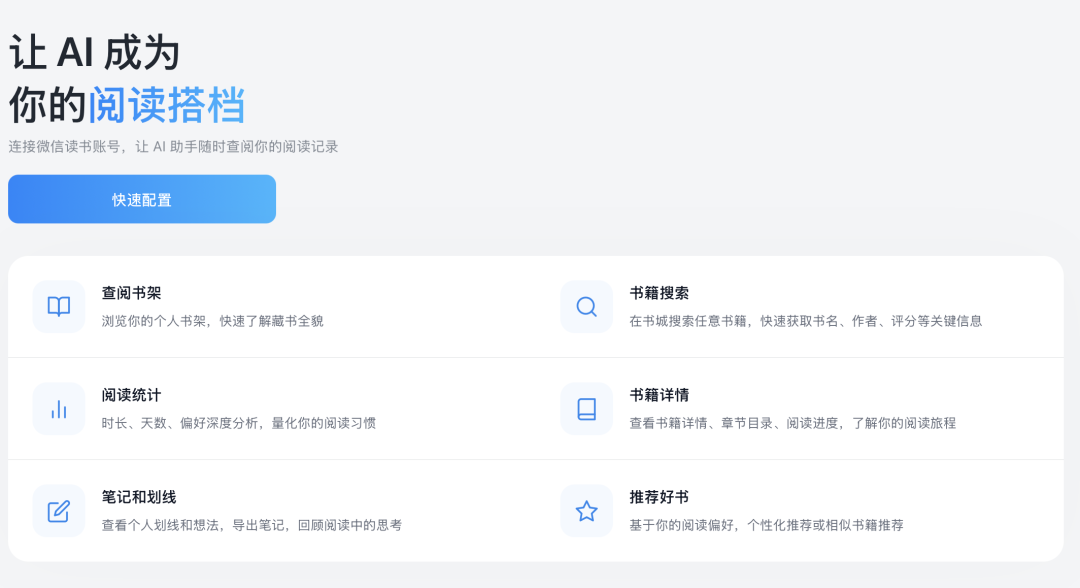Open the 书籍详情 book icon
This screenshot has width=1080, height=588.
pyautogui.click(x=586, y=409)
